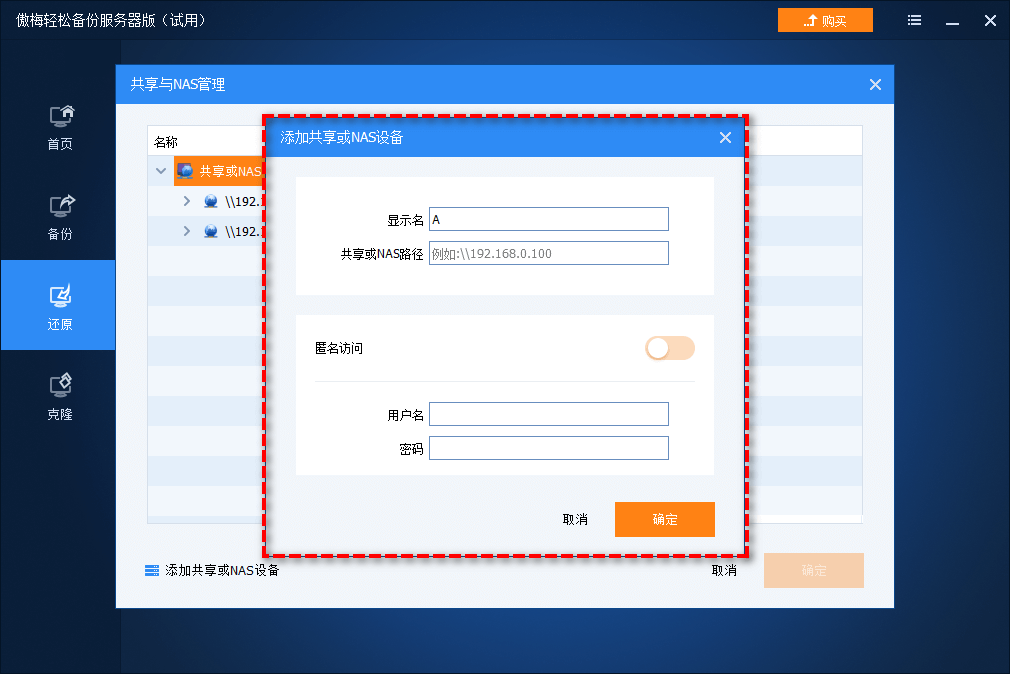Click the server icon beside 添加共享或NAS设备
1010x674 pixels.
(152, 570)
